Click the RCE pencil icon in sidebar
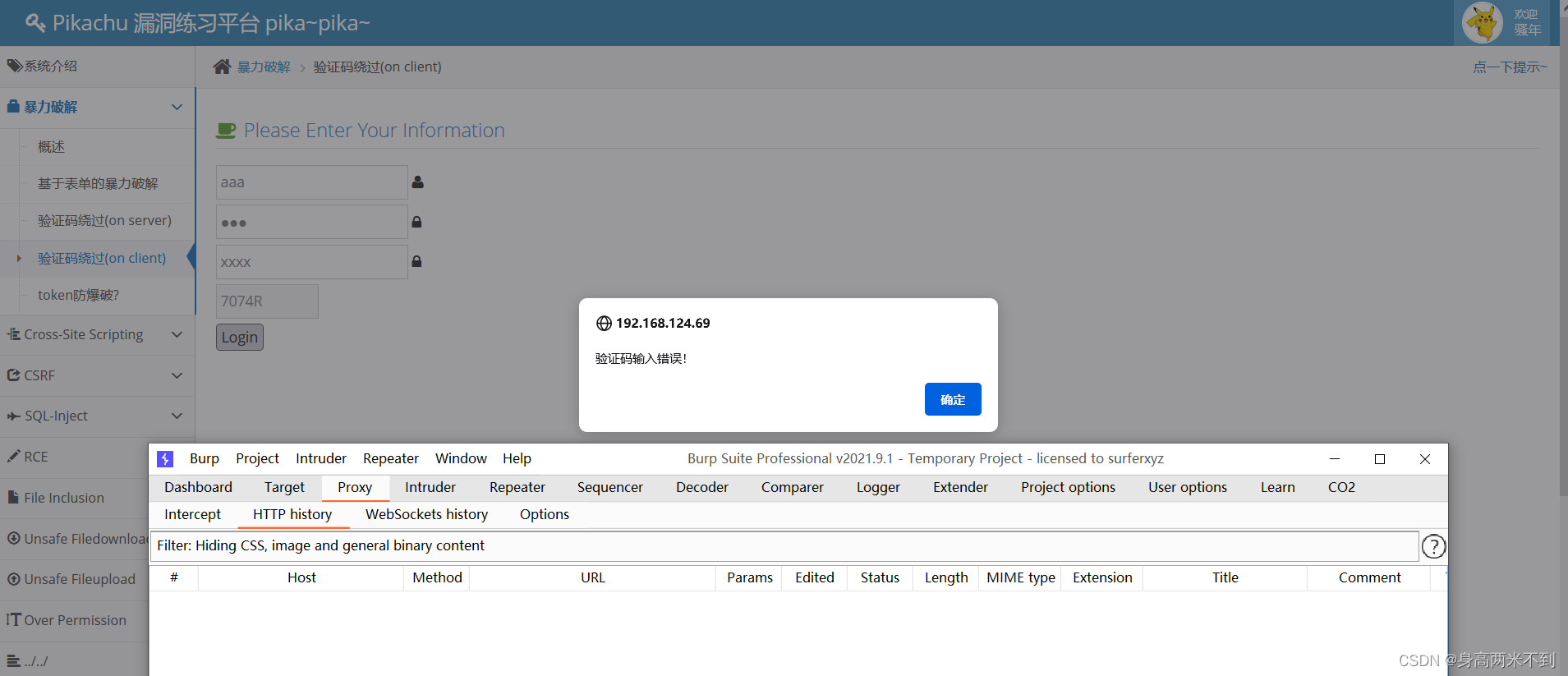Viewport: 1568px width, 676px height. pos(13,456)
